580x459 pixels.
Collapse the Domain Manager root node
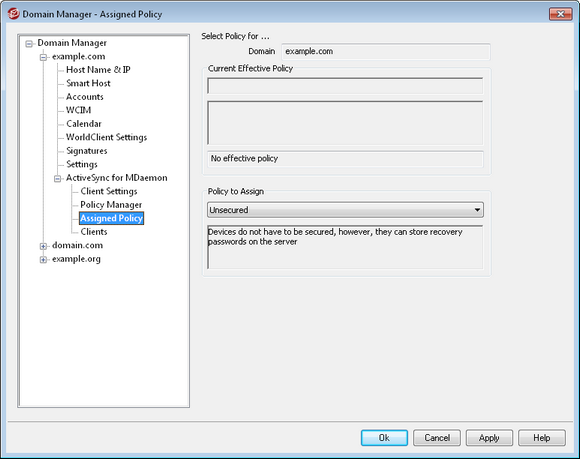[x=29, y=44]
